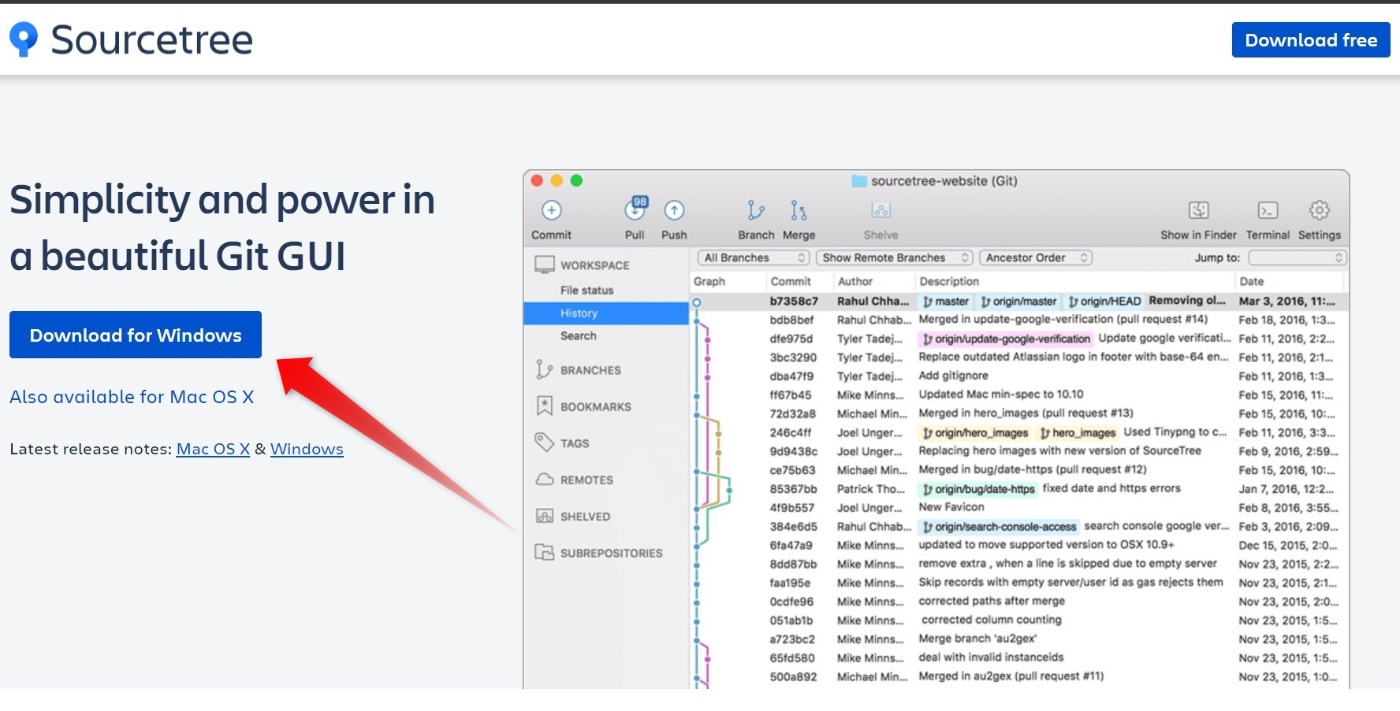Viewport: 1400px width, 711px height.
Task: Click the WORKSPACE monitor icon
Action: pyautogui.click(x=545, y=265)
